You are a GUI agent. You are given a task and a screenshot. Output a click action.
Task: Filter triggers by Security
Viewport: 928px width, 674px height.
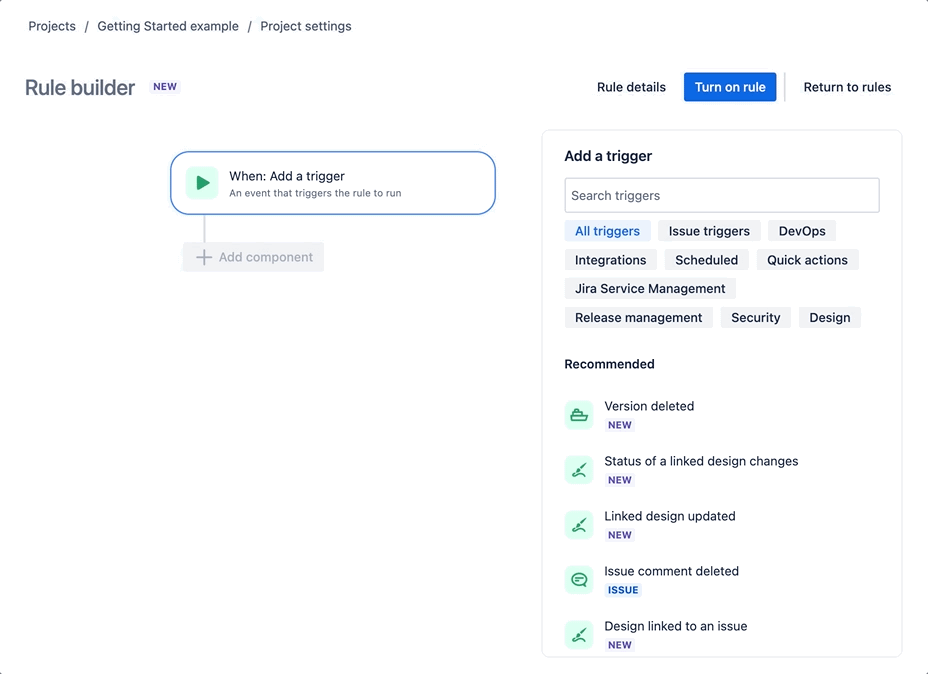click(756, 318)
